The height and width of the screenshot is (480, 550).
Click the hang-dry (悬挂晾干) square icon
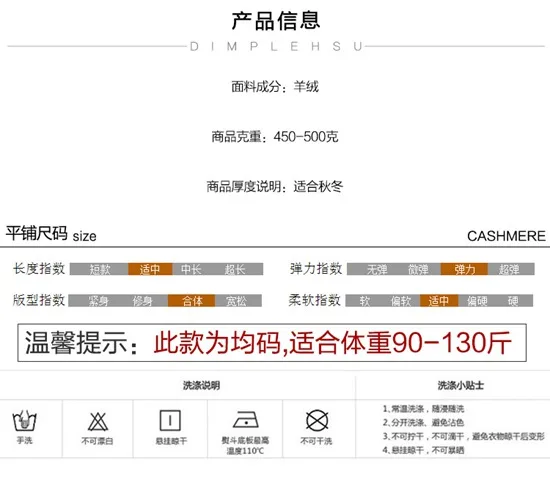tap(170, 420)
